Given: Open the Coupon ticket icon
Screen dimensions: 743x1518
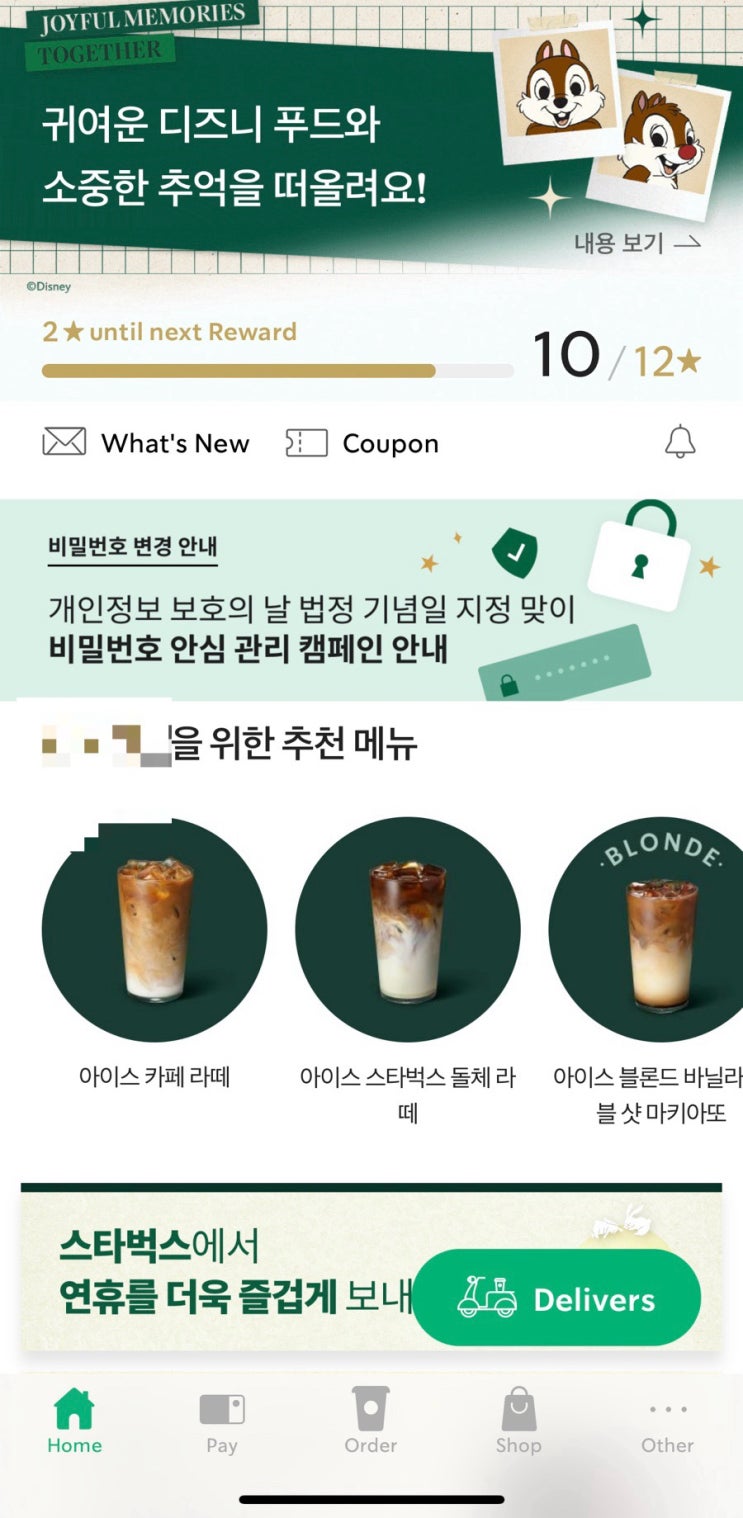Looking at the screenshot, I should click(306, 443).
